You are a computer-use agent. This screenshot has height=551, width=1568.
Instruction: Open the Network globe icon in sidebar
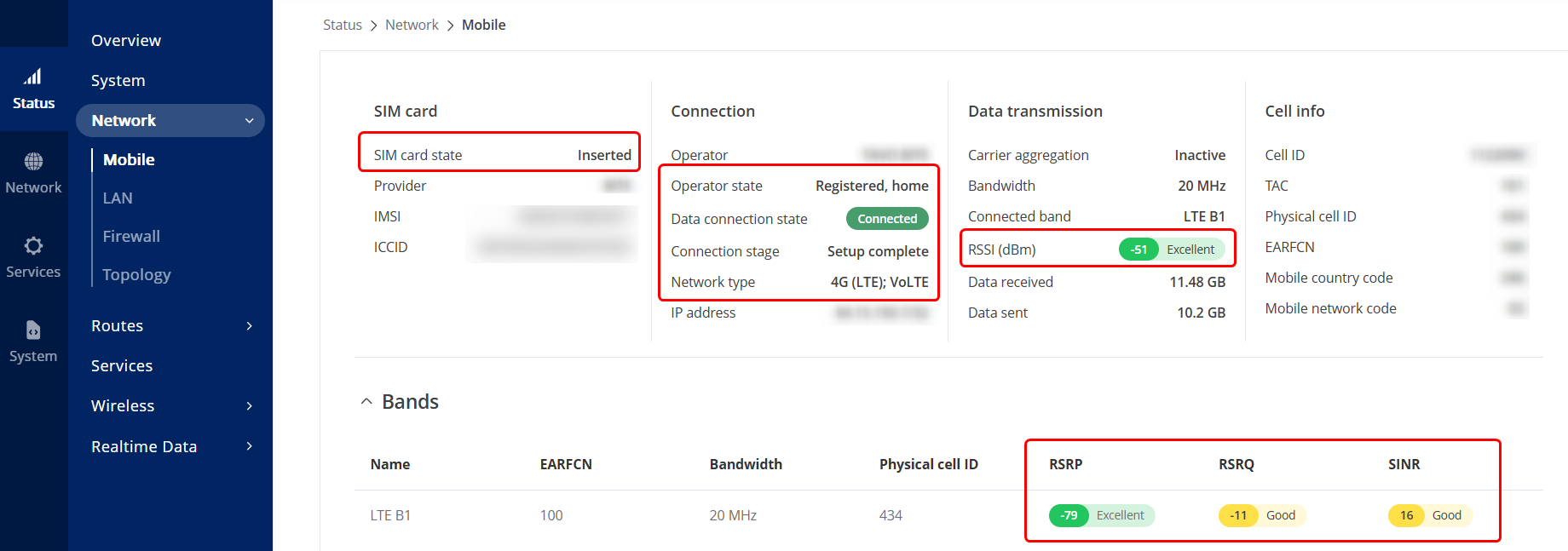point(33,162)
